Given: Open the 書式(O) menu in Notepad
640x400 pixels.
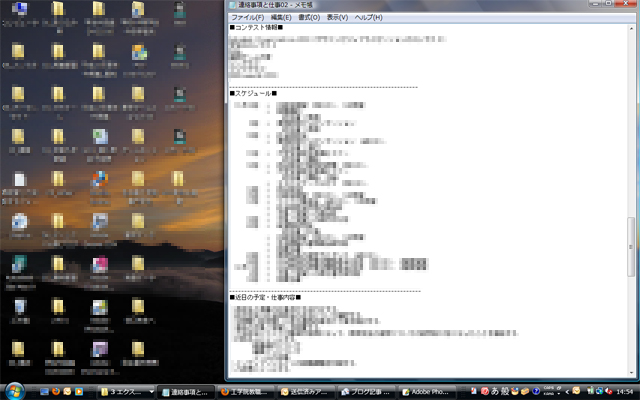Looking at the screenshot, I should tap(309, 17).
